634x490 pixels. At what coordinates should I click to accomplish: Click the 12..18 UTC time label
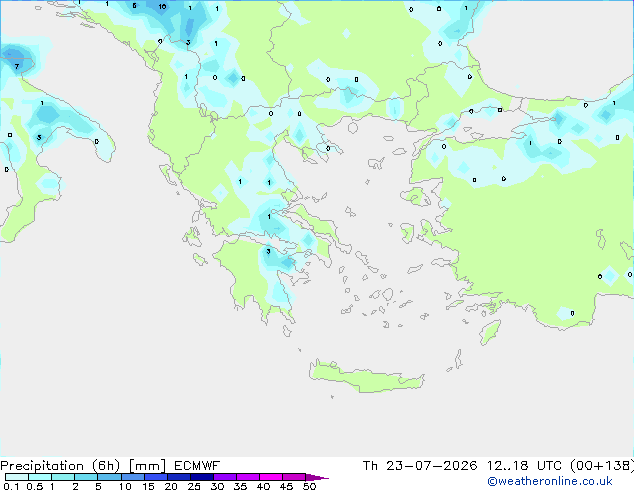pos(524,466)
